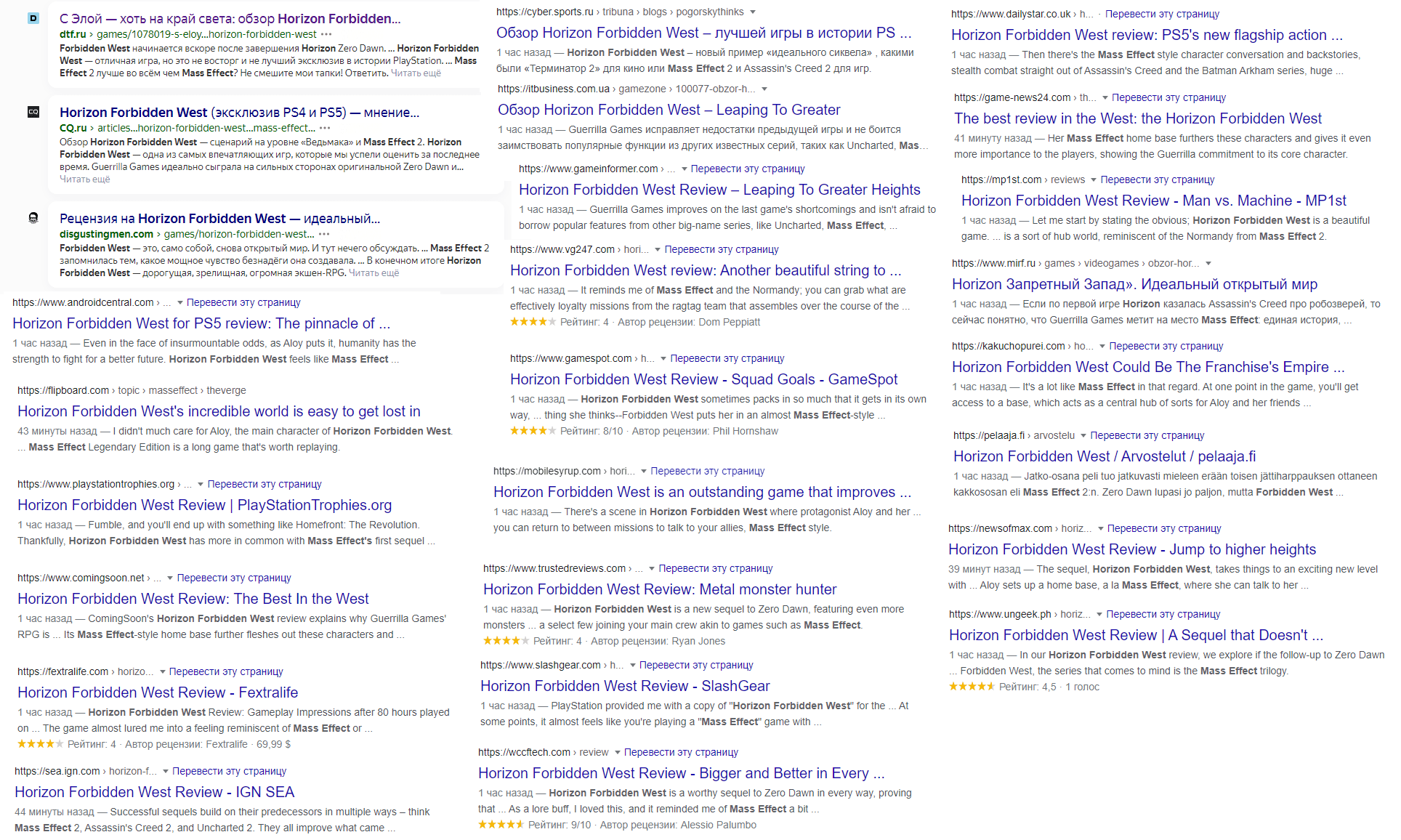Expand dropdown arrow beside vg247.com URL

pos(658,249)
